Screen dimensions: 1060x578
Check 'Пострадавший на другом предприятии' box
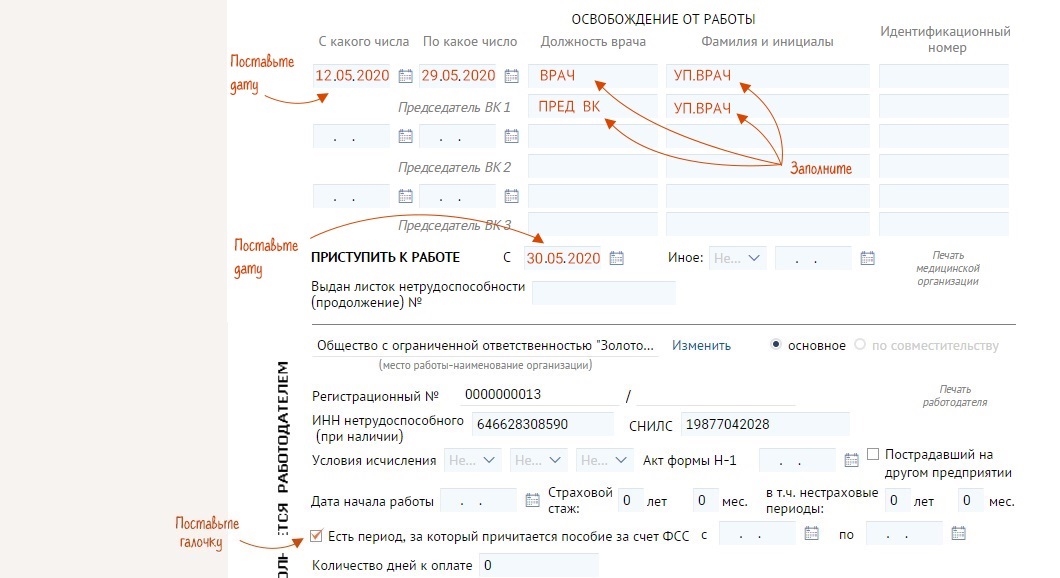[873, 454]
